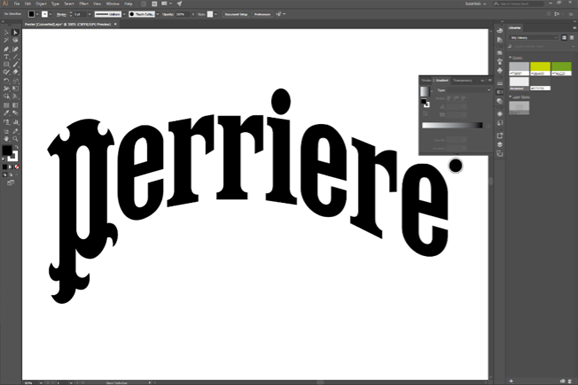Select the Hand tool

(6, 139)
